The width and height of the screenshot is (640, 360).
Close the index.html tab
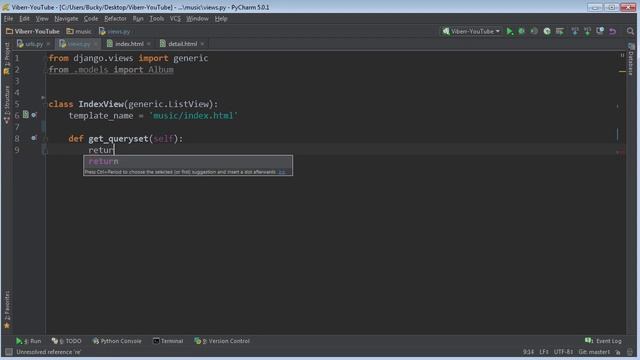point(149,44)
